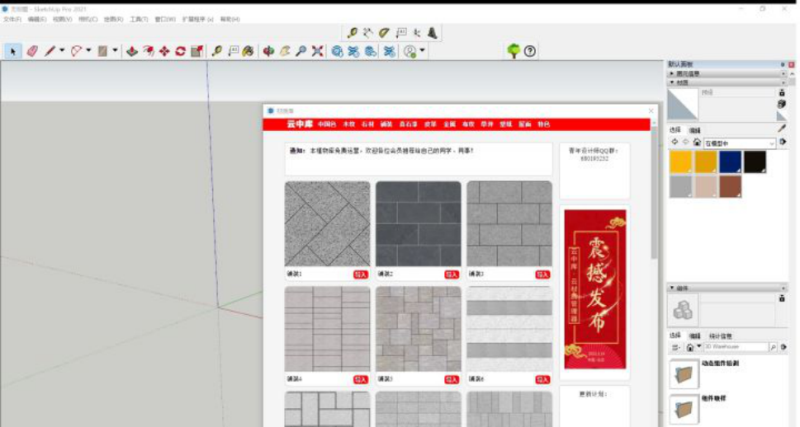The image size is (800, 427).
Task: Click the green tree plugin icon
Action: (513, 51)
